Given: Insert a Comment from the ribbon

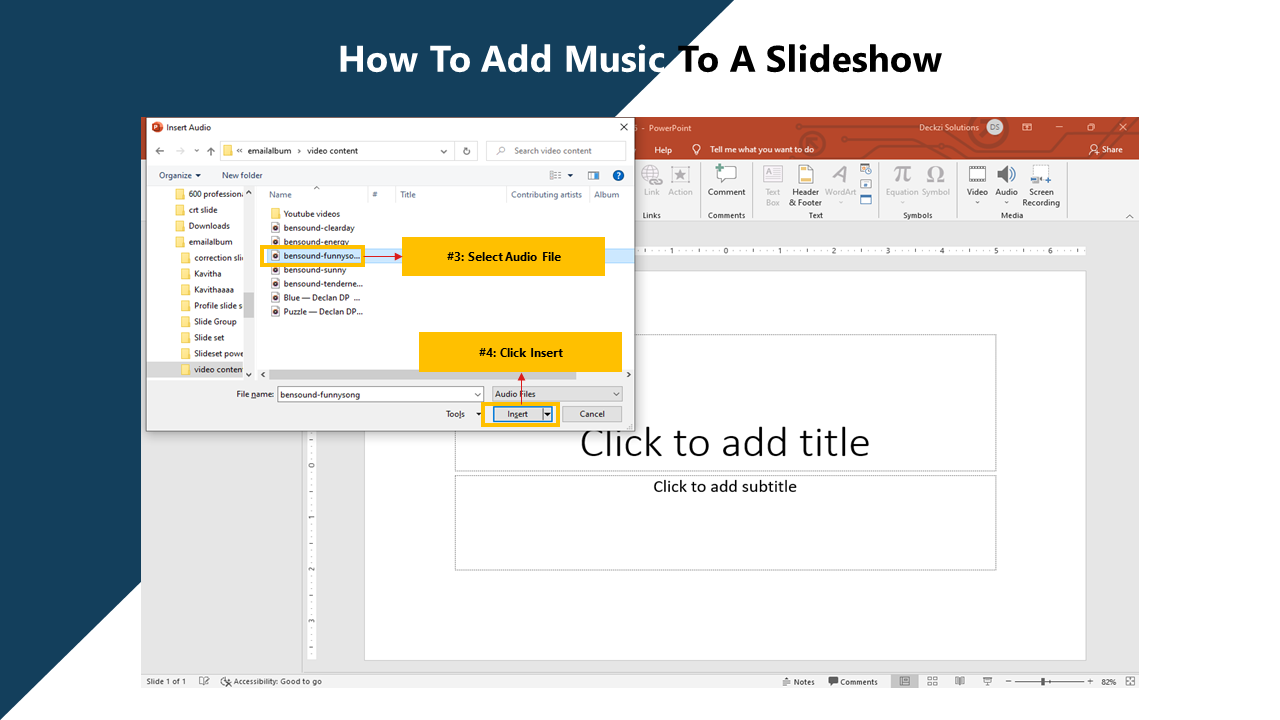Looking at the screenshot, I should click(x=726, y=181).
